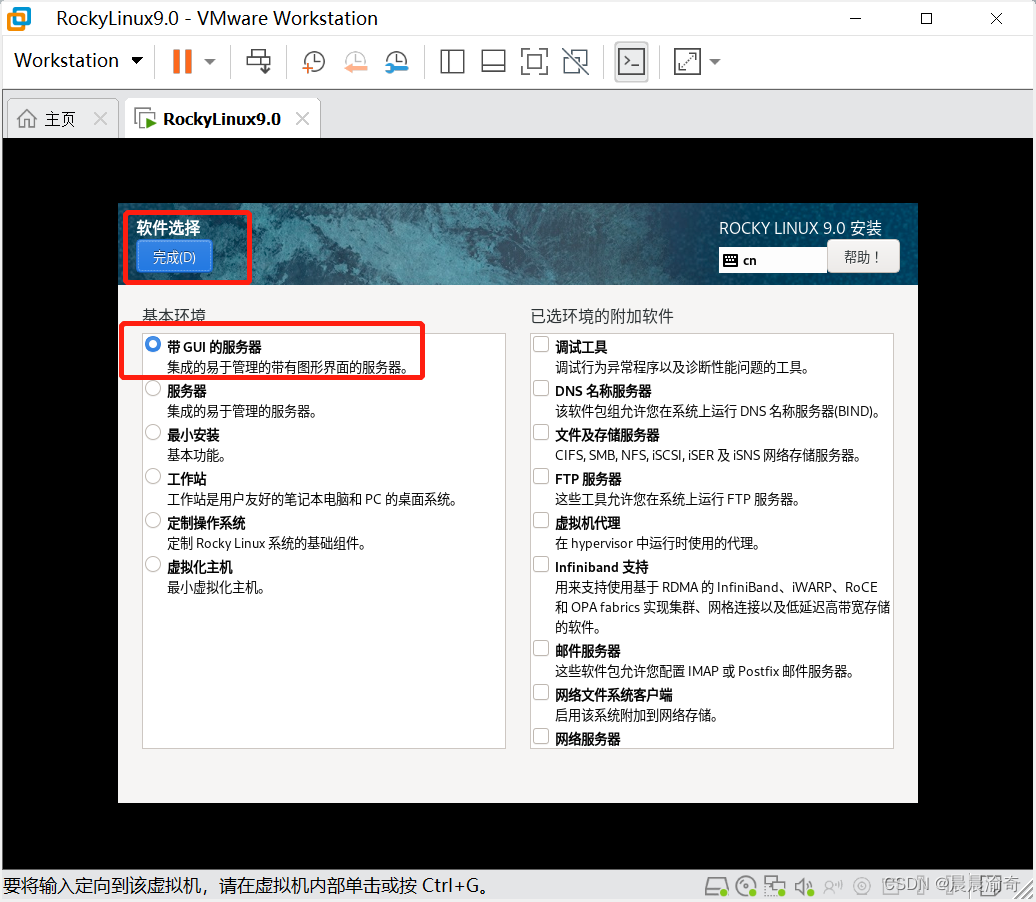Viewport: 1036px width, 902px height.
Task: Send Ctrl+Alt+Del to the virtual machine
Action: pos(258,61)
